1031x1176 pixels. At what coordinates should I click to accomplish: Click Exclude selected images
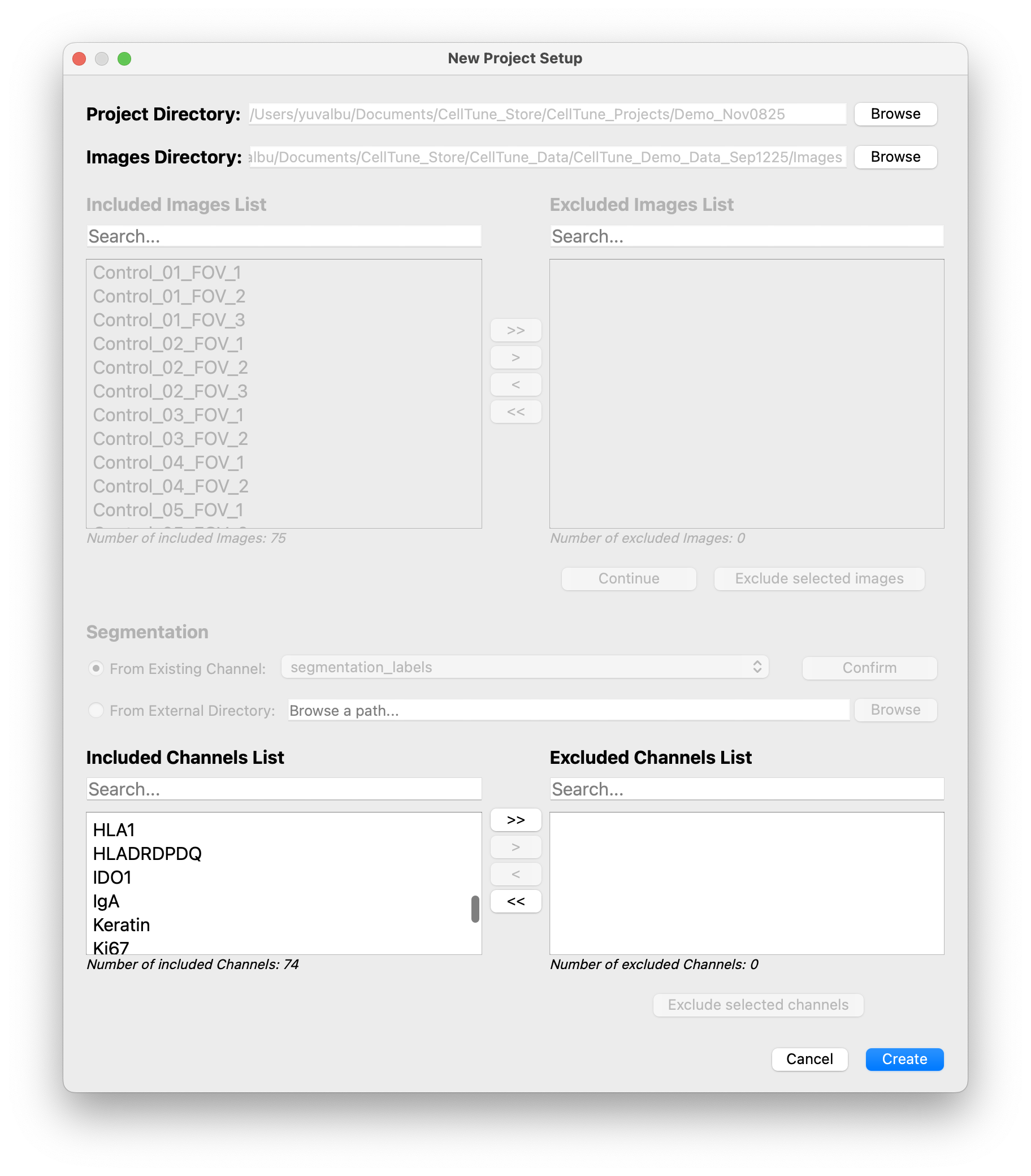818,578
